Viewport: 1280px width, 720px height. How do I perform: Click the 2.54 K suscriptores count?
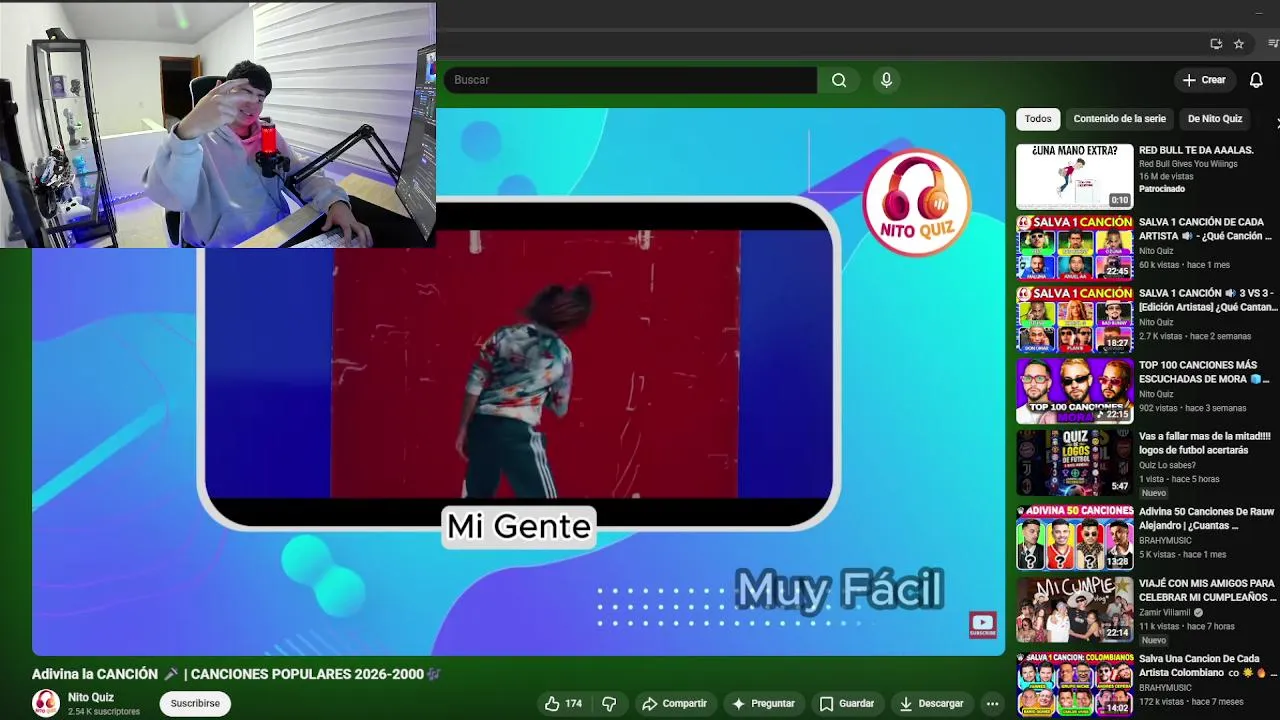(x=104, y=712)
